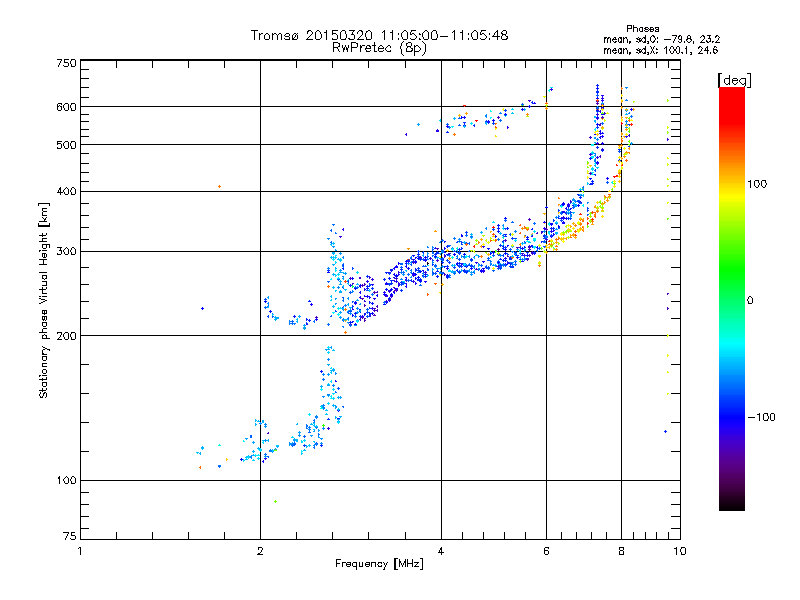Click the 'RwPretec (8p)' subtitle text
The width and height of the screenshot is (800, 600).
coord(379,48)
